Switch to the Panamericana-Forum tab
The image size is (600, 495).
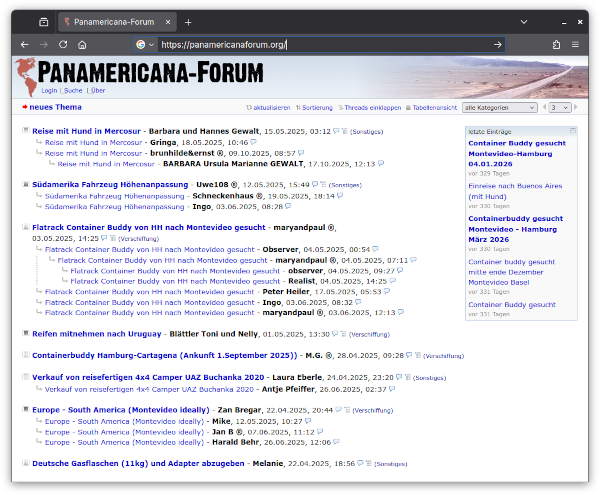pos(117,22)
